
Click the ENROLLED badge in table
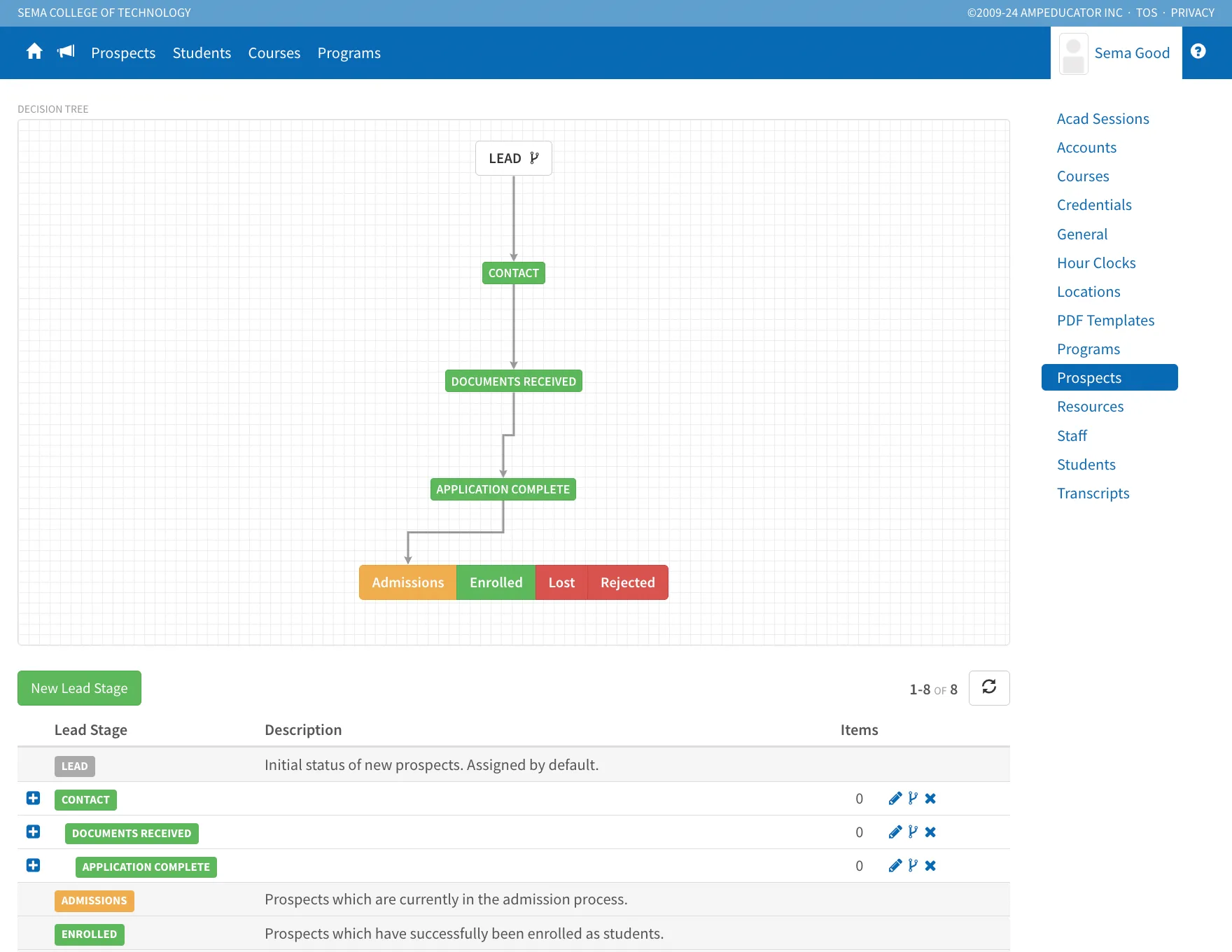click(90, 934)
